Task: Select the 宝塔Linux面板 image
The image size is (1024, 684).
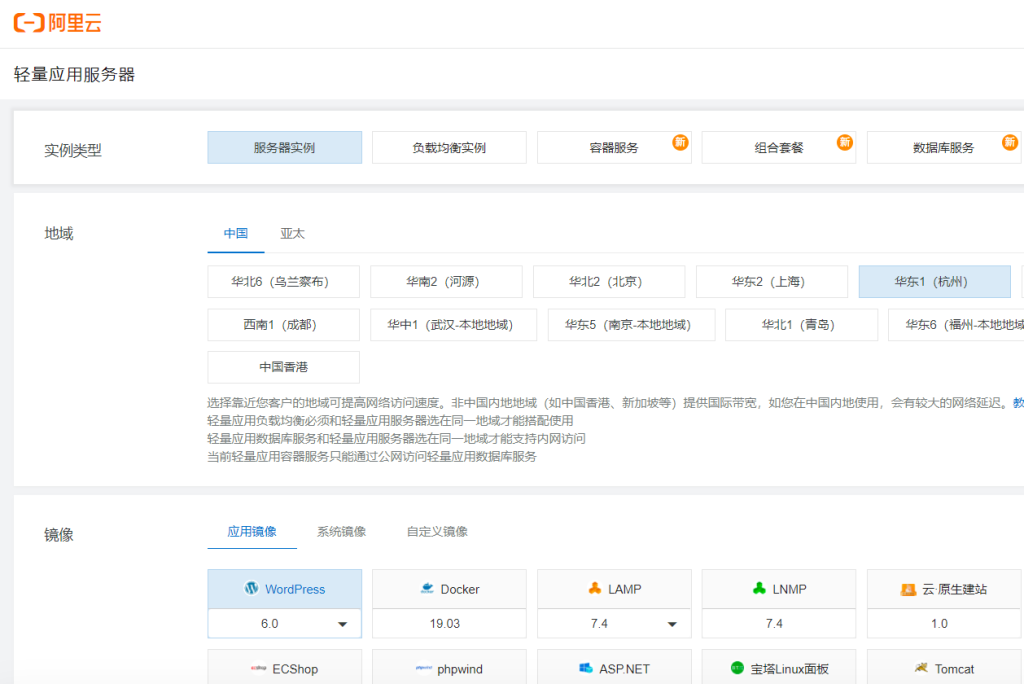Action: coord(778,668)
